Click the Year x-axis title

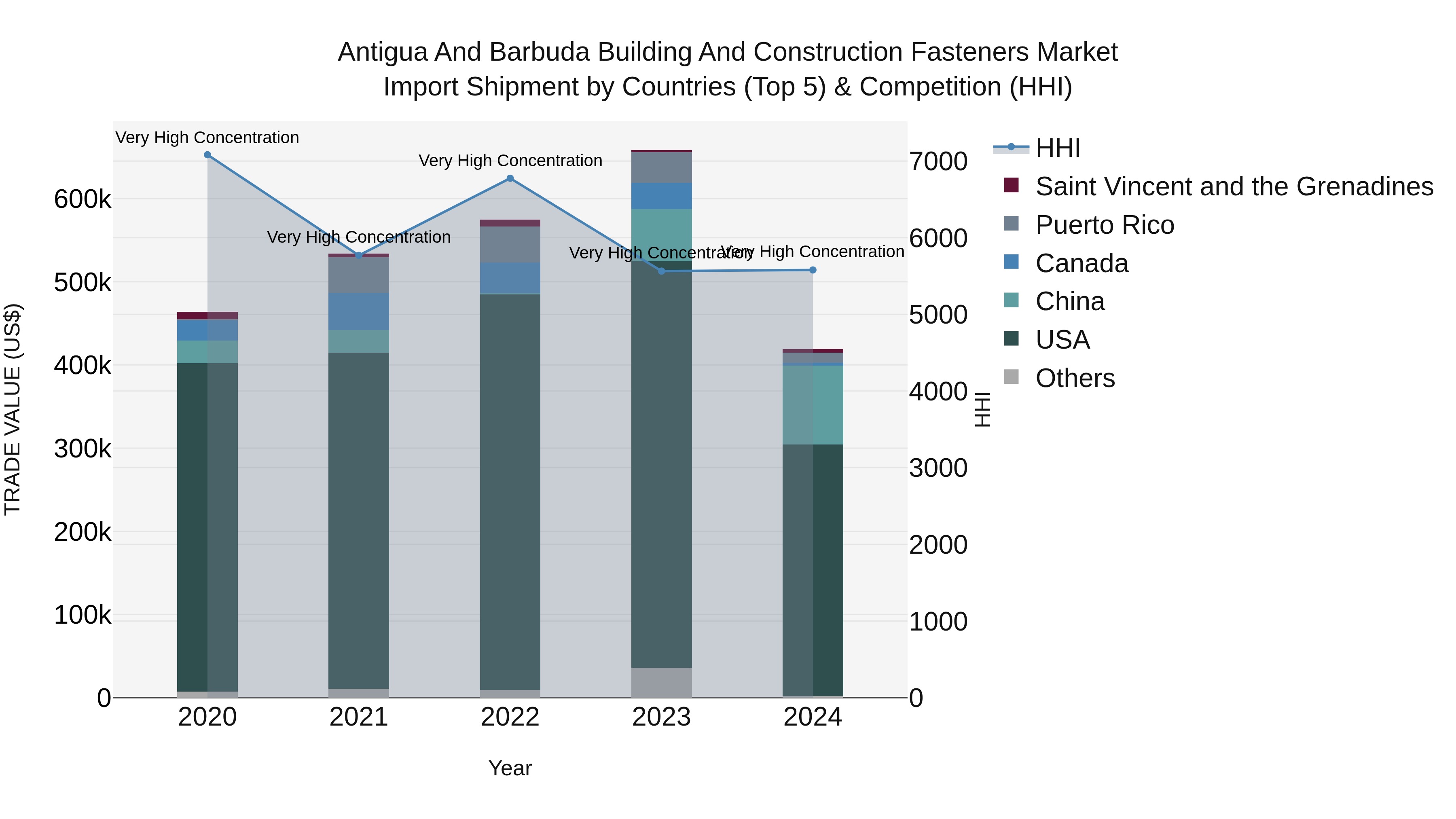[x=510, y=769]
